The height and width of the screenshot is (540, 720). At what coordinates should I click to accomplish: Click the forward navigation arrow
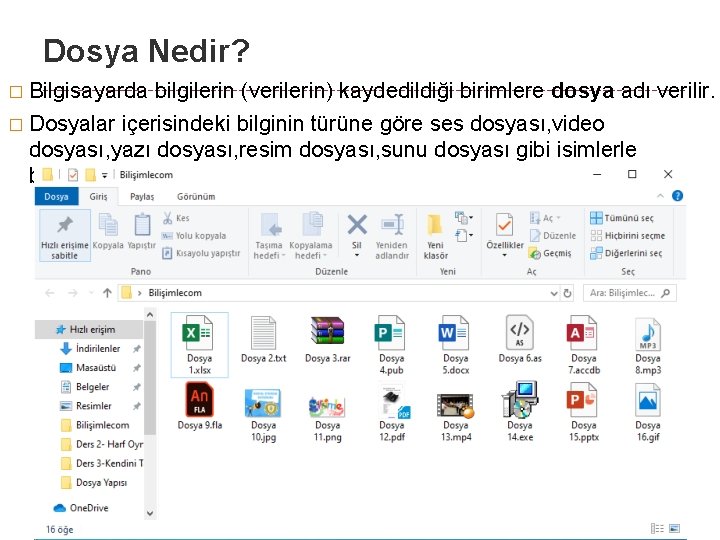click(x=73, y=293)
